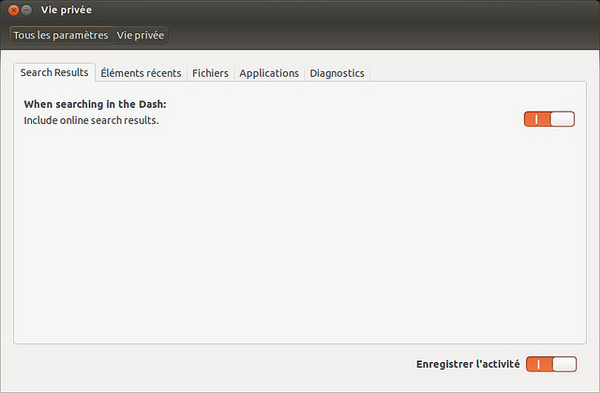Viewport: 600px width, 393px height.
Task: Click the Vie privée breadcrumb button
Action: 140,35
